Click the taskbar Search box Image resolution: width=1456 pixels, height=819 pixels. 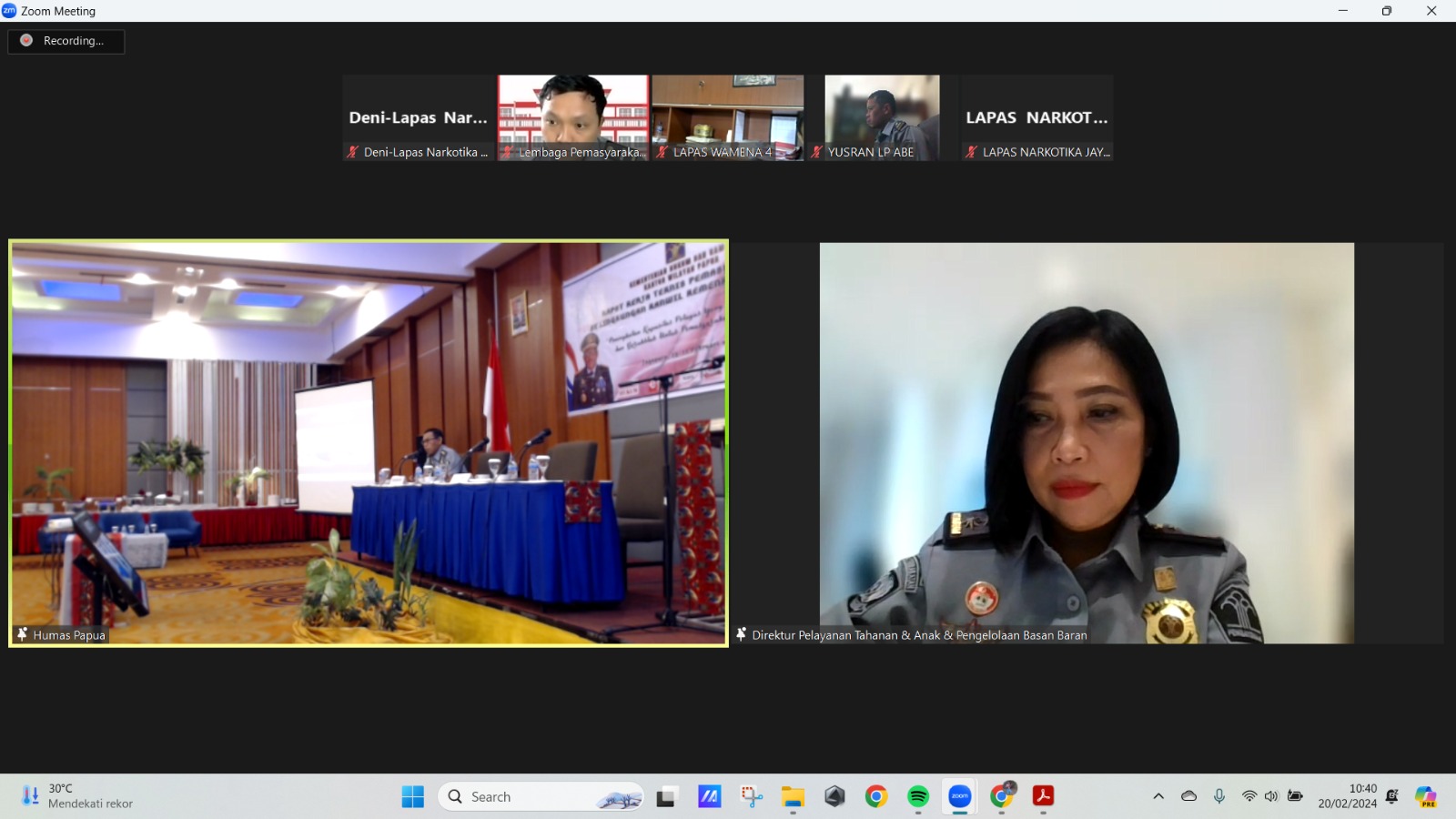tap(541, 797)
